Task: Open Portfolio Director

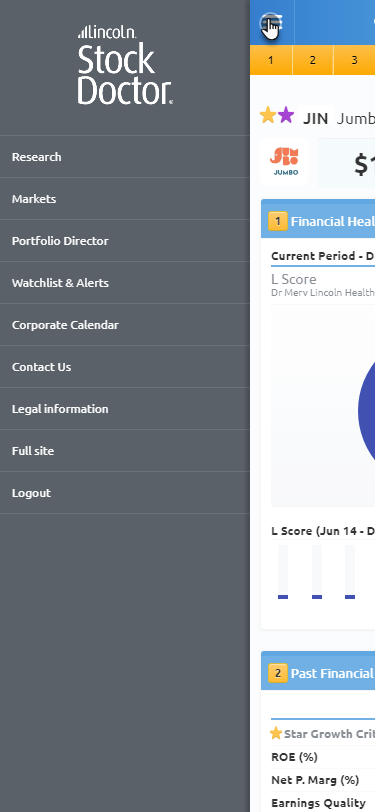Action: [x=125, y=241]
